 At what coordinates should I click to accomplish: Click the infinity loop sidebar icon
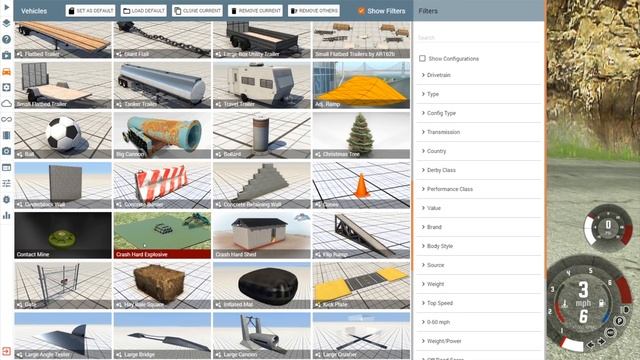point(6,119)
